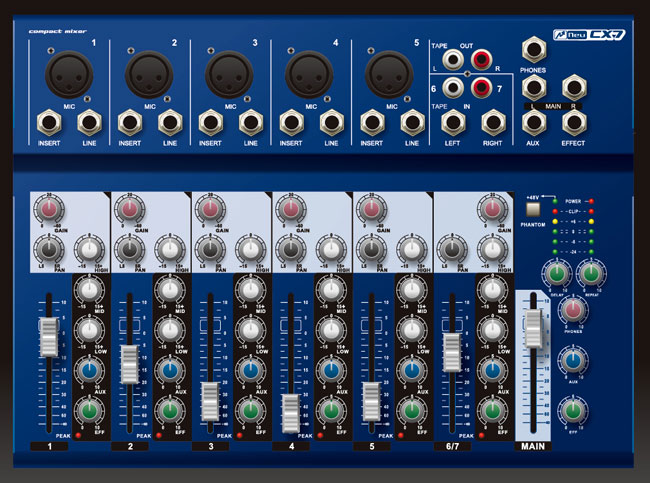The image size is (650, 483).
Task: Click the channel 5 LINE jack
Action: 410,124
